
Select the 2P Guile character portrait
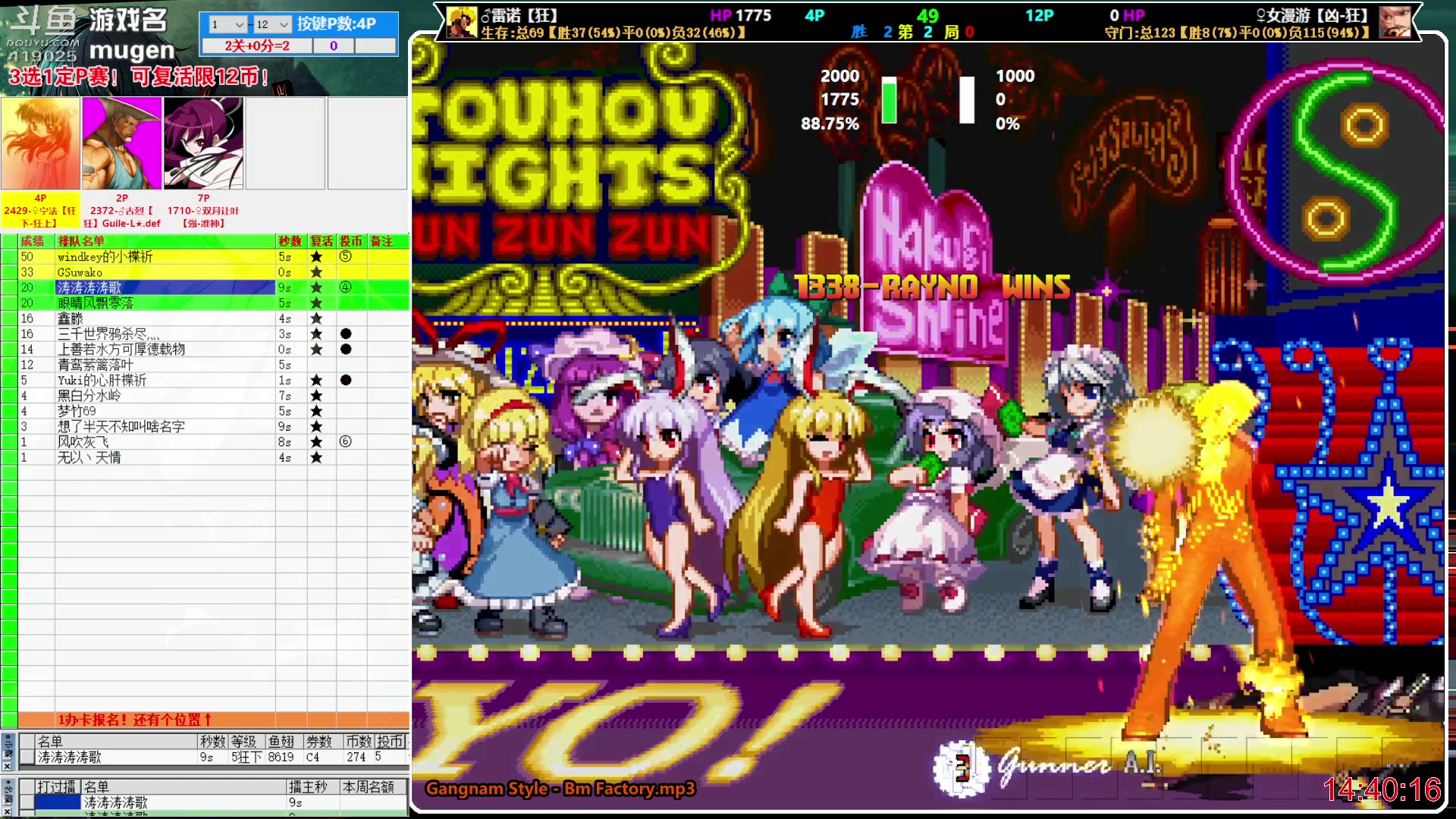coord(122,143)
